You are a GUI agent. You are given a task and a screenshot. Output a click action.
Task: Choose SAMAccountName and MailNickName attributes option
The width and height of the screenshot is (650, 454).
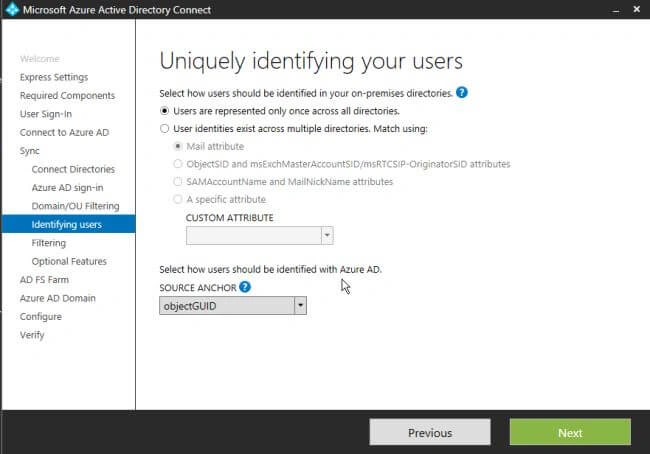point(178,182)
